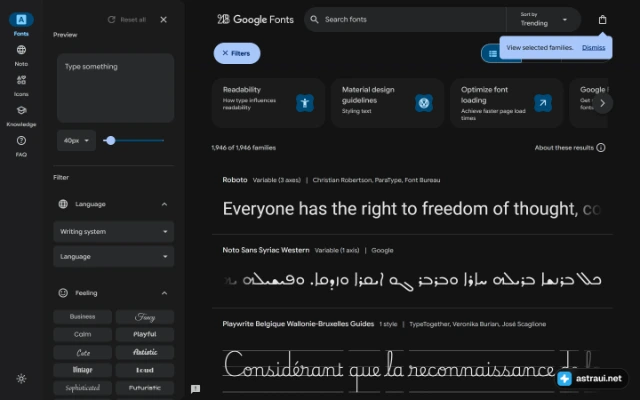Click the Google Fonts logo
Screen dimensions: 640x400
(x=256, y=19)
